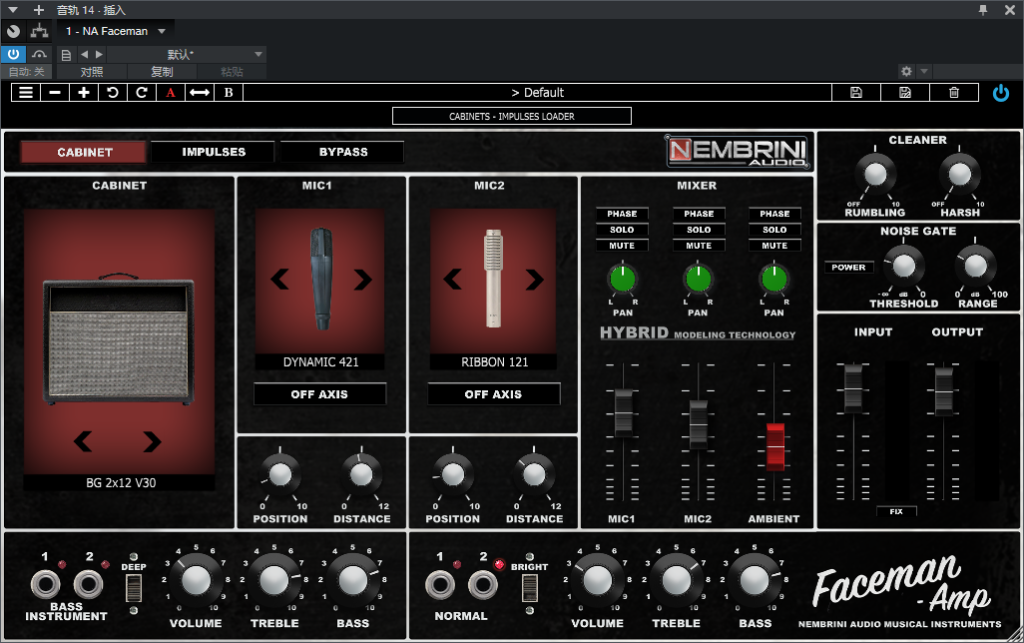Screen dimensions: 1024x643
Task: Click the MIC1 mixer fader
Action: coord(623,413)
